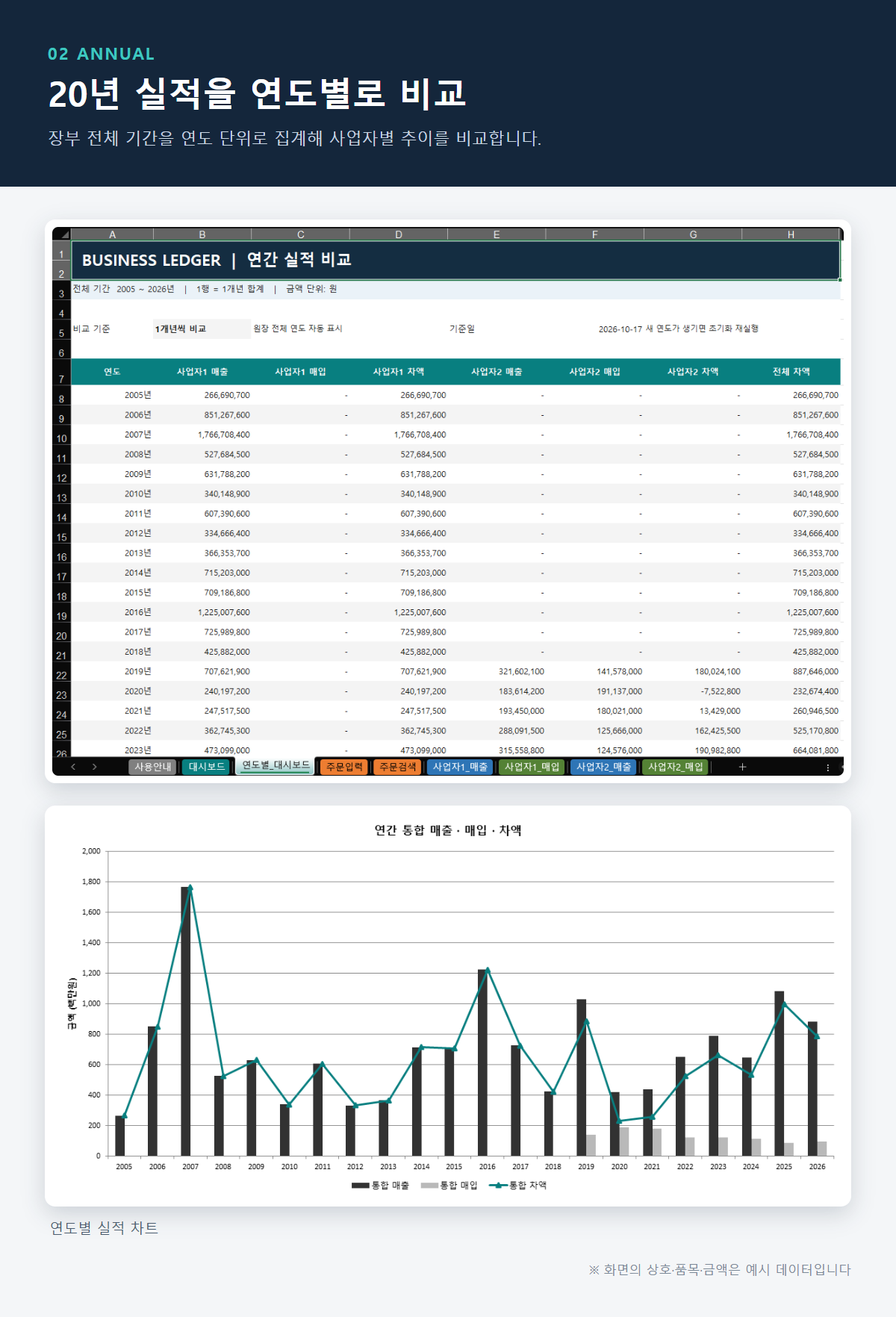Viewport: 896px width, 1317px height.
Task: Select column H header
Action: tap(791, 234)
